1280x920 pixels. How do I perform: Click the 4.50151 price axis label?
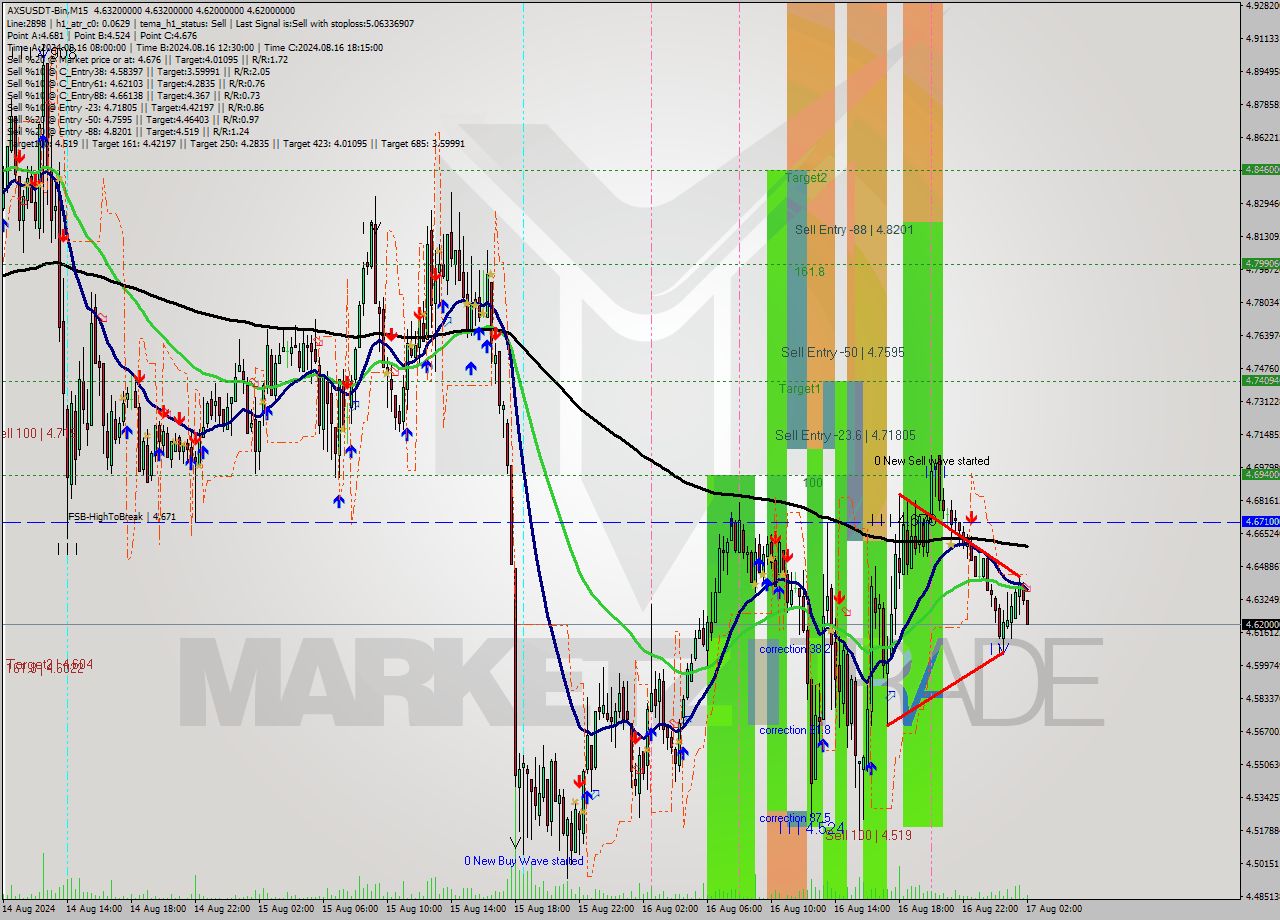coord(1262,863)
